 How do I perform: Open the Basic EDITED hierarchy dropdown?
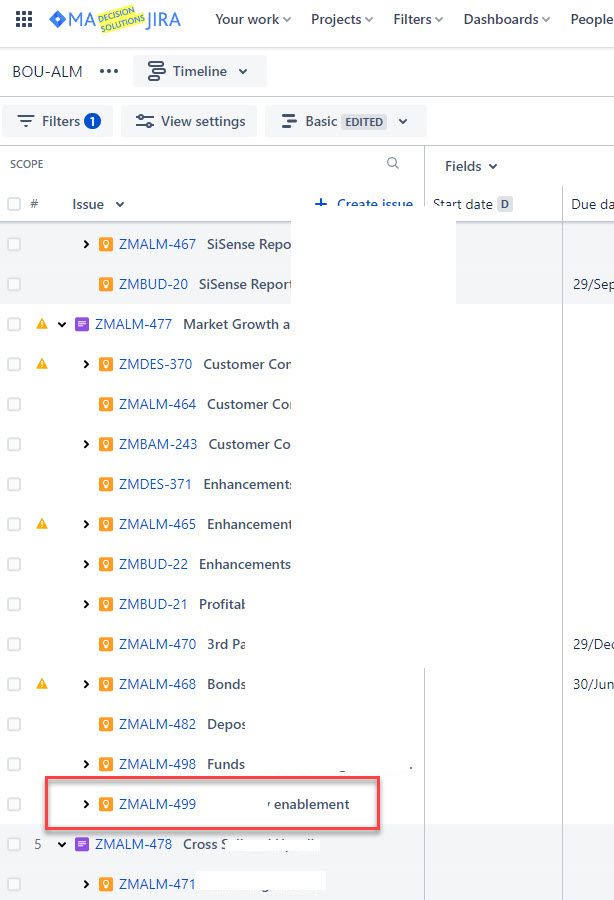345,121
